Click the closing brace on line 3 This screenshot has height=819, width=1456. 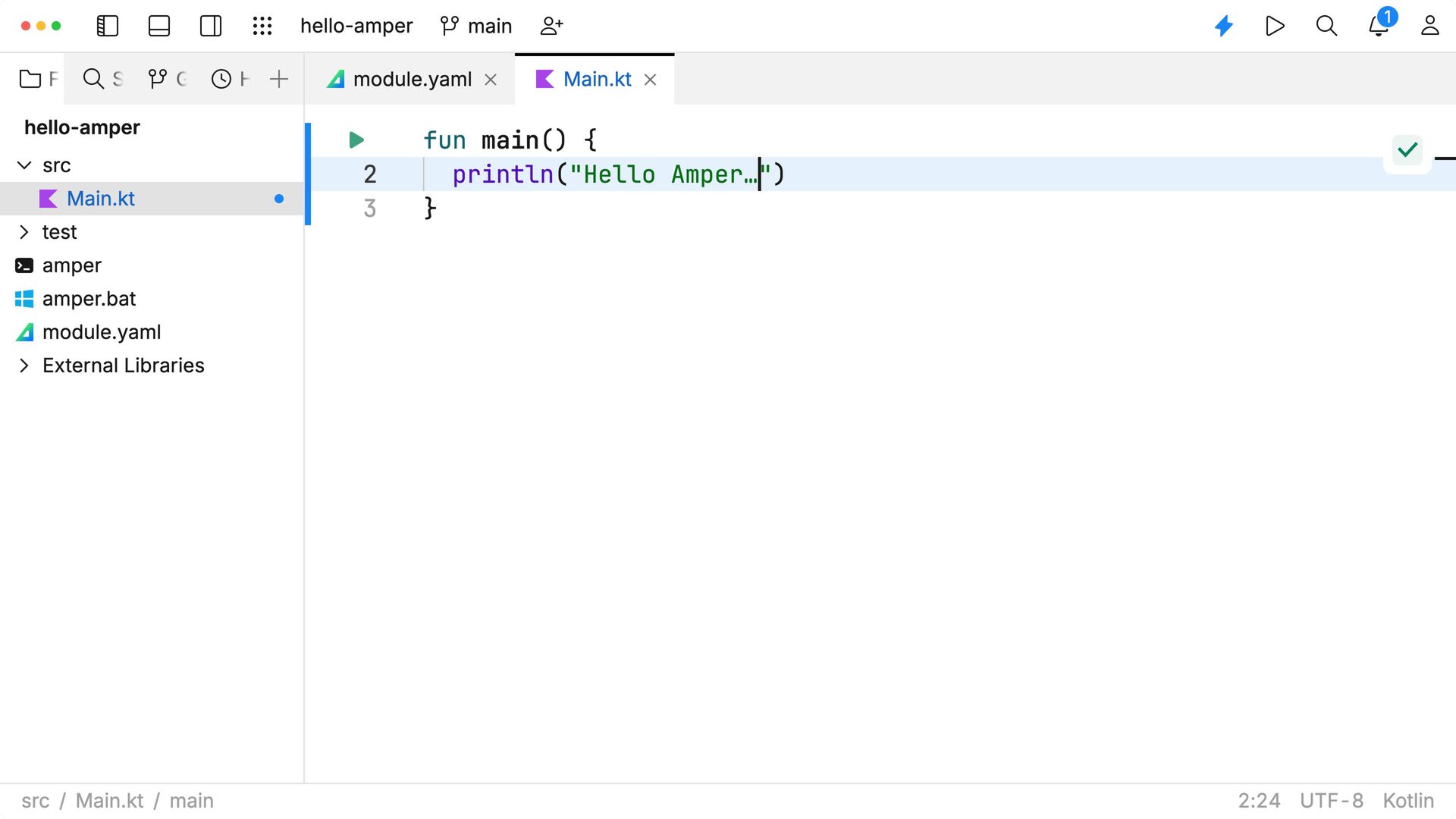coord(430,209)
